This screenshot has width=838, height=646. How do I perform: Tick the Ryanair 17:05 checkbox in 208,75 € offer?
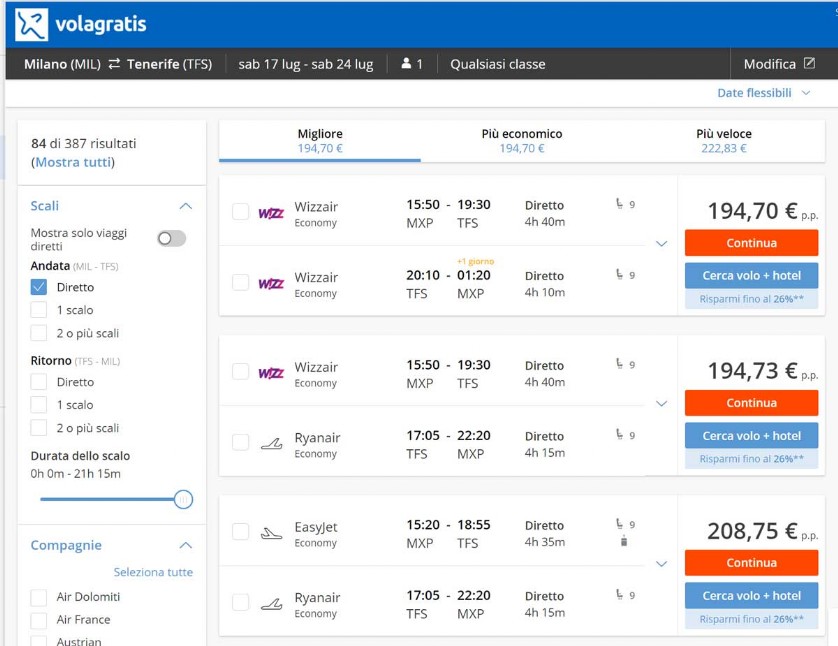[240, 602]
